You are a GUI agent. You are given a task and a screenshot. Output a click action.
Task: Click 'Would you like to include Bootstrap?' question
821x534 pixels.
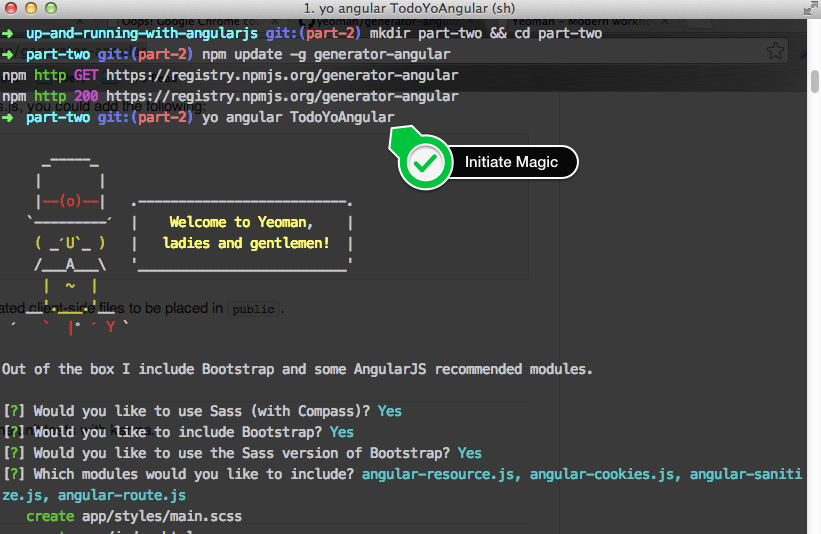(178, 432)
